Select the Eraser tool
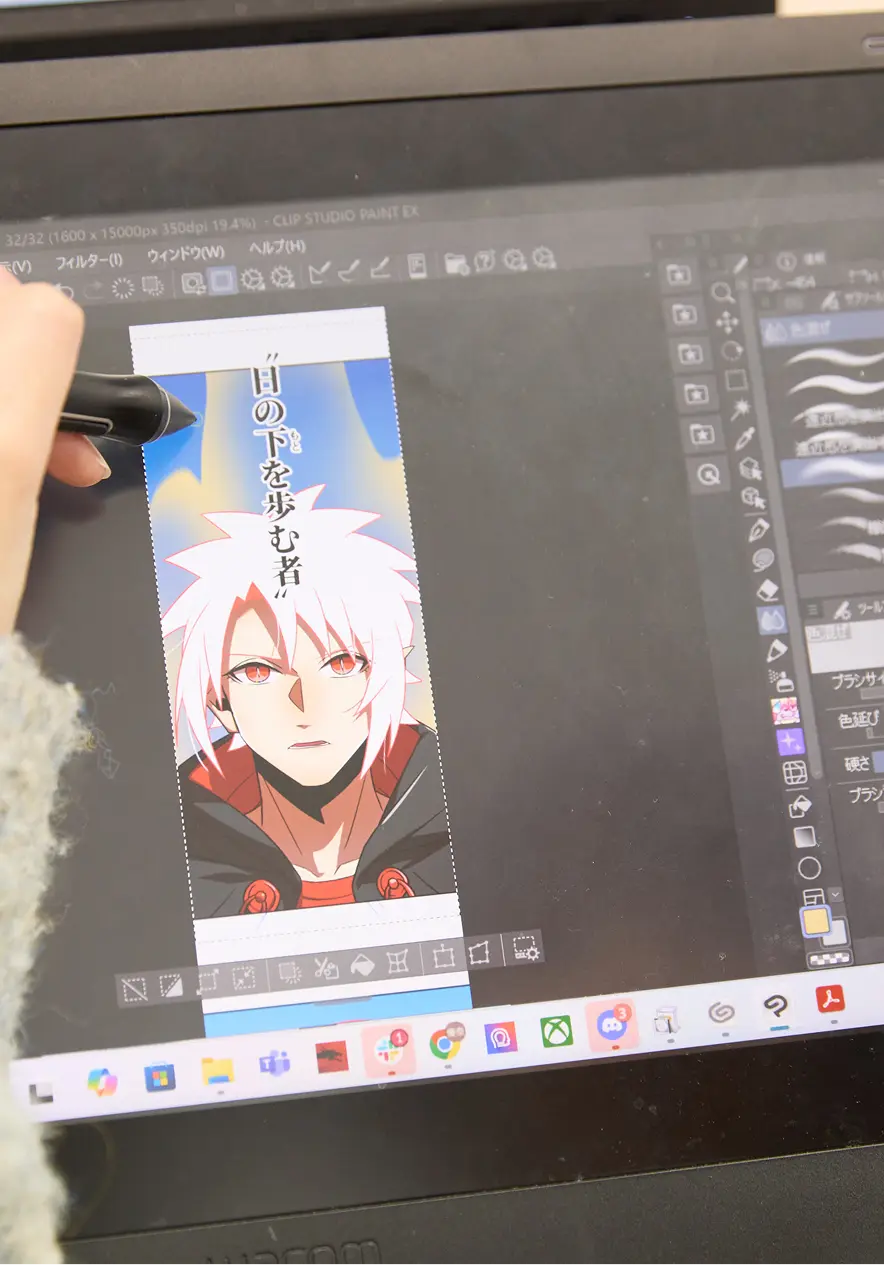The height and width of the screenshot is (1265, 884). tap(768, 590)
